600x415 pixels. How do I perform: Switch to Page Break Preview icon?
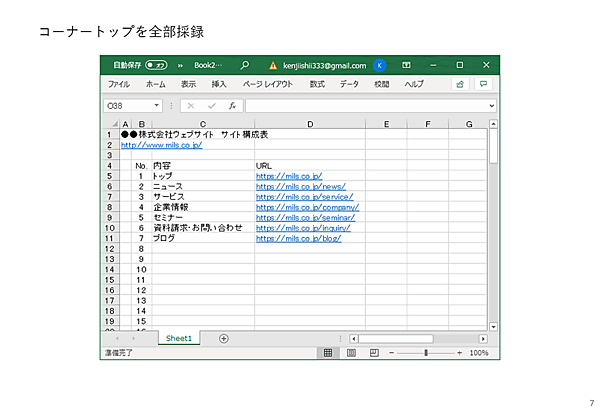(x=374, y=353)
